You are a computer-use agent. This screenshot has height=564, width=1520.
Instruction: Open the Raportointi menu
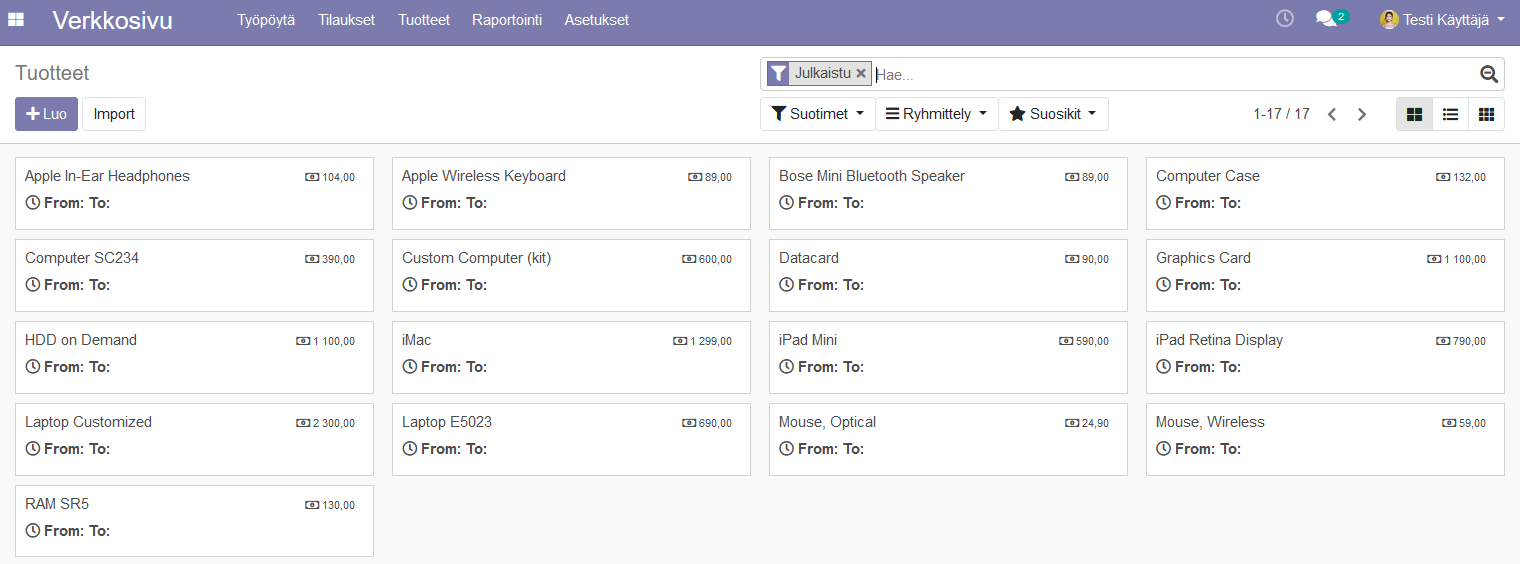pos(507,19)
